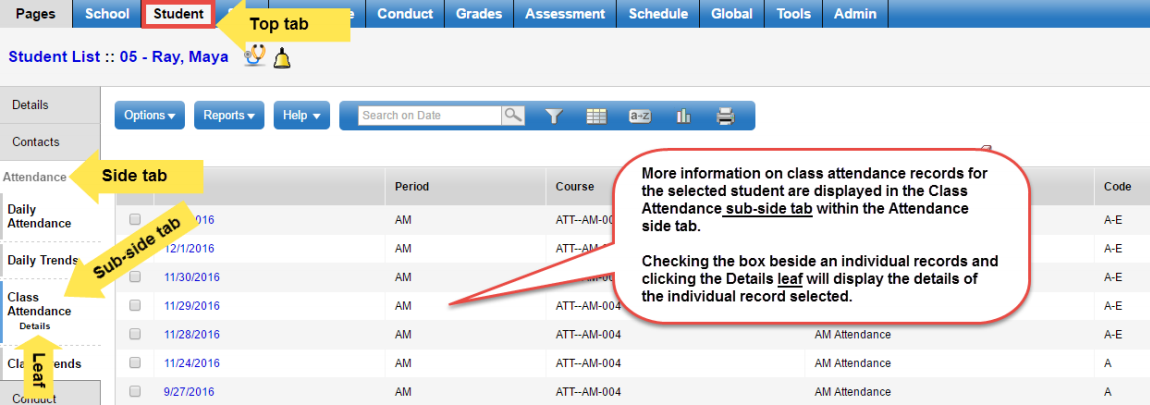This screenshot has width=1150, height=405.
Task: Select the 11/28/2016 row checkbox
Action: point(135,334)
